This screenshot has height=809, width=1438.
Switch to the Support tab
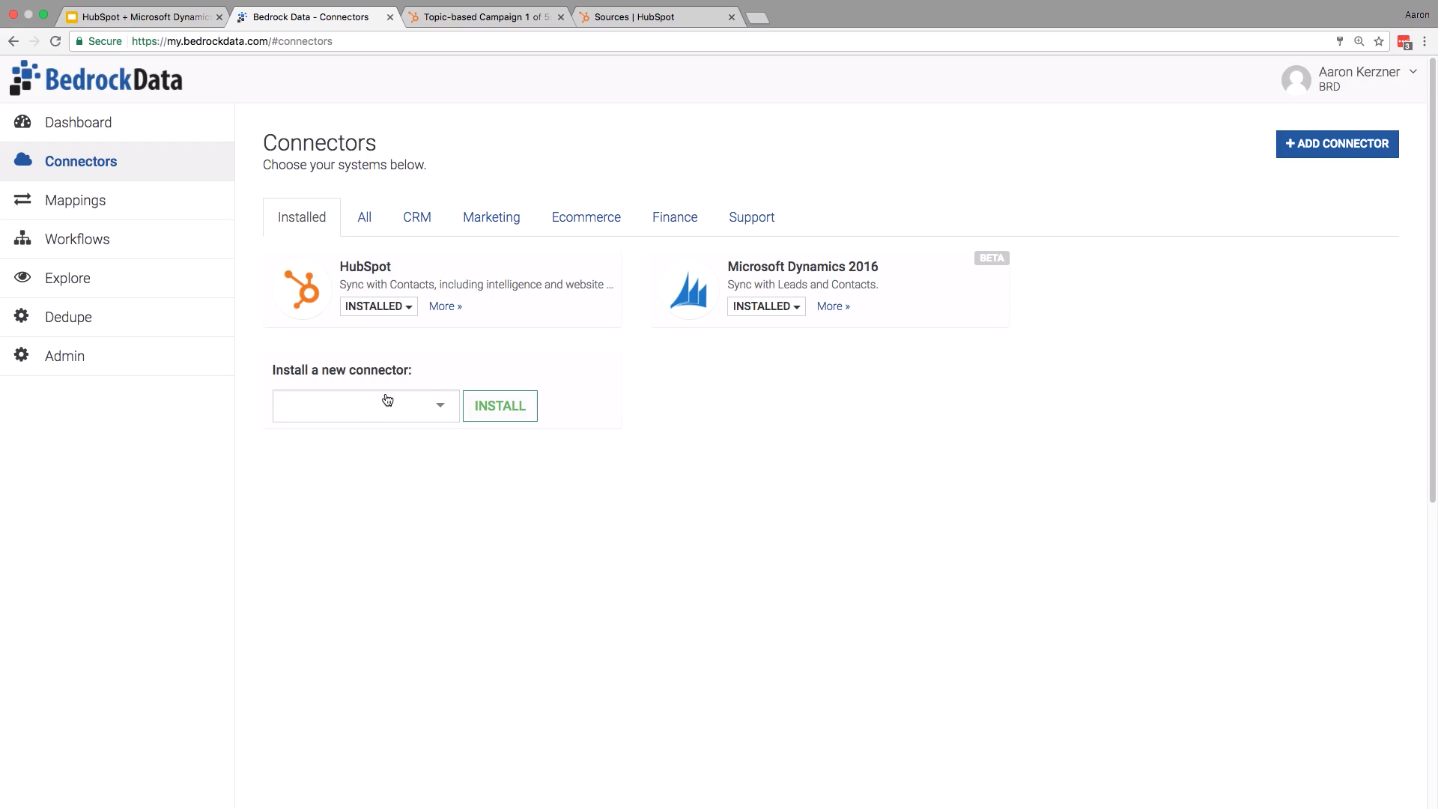(x=752, y=217)
